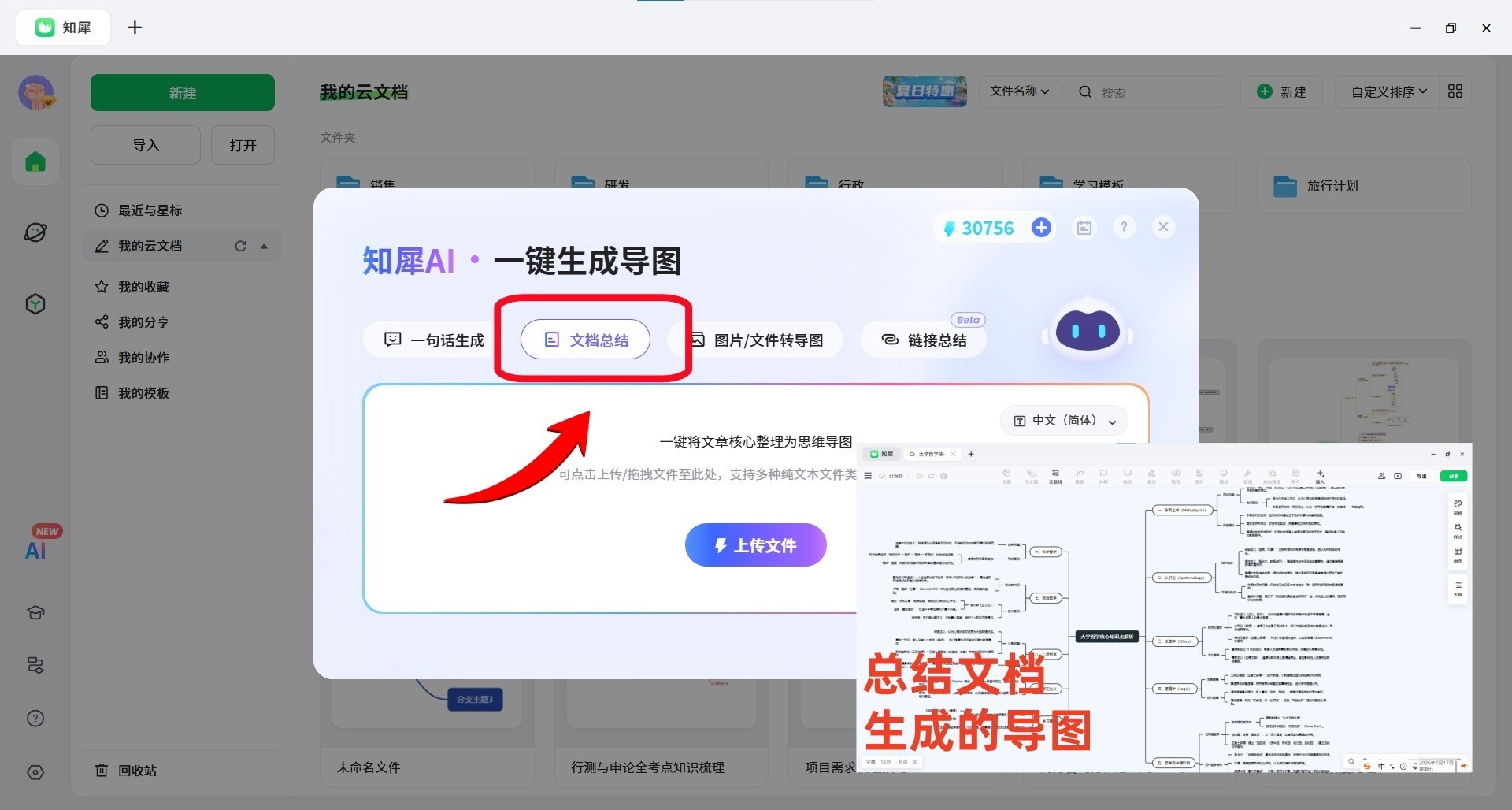Click the 导入 import button
Image resolution: width=1512 pixels, height=810 pixels.
pos(146,145)
